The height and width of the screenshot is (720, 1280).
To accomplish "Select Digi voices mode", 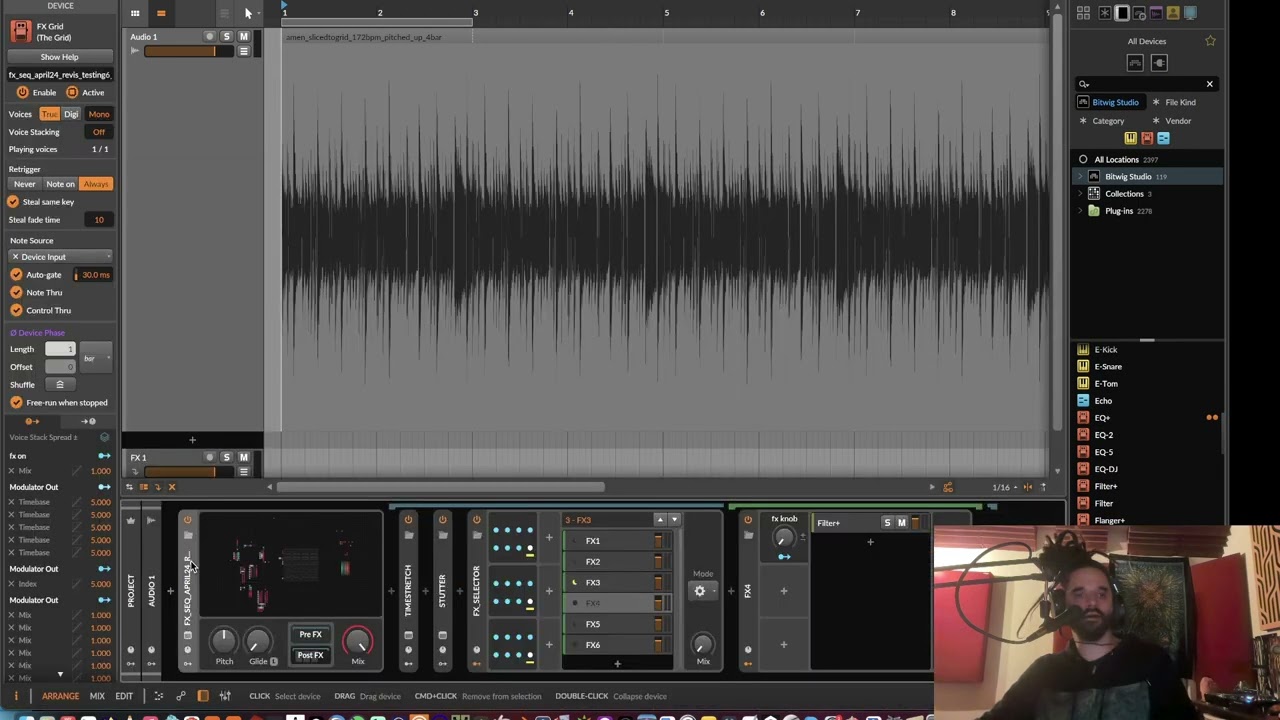I will 71,114.
